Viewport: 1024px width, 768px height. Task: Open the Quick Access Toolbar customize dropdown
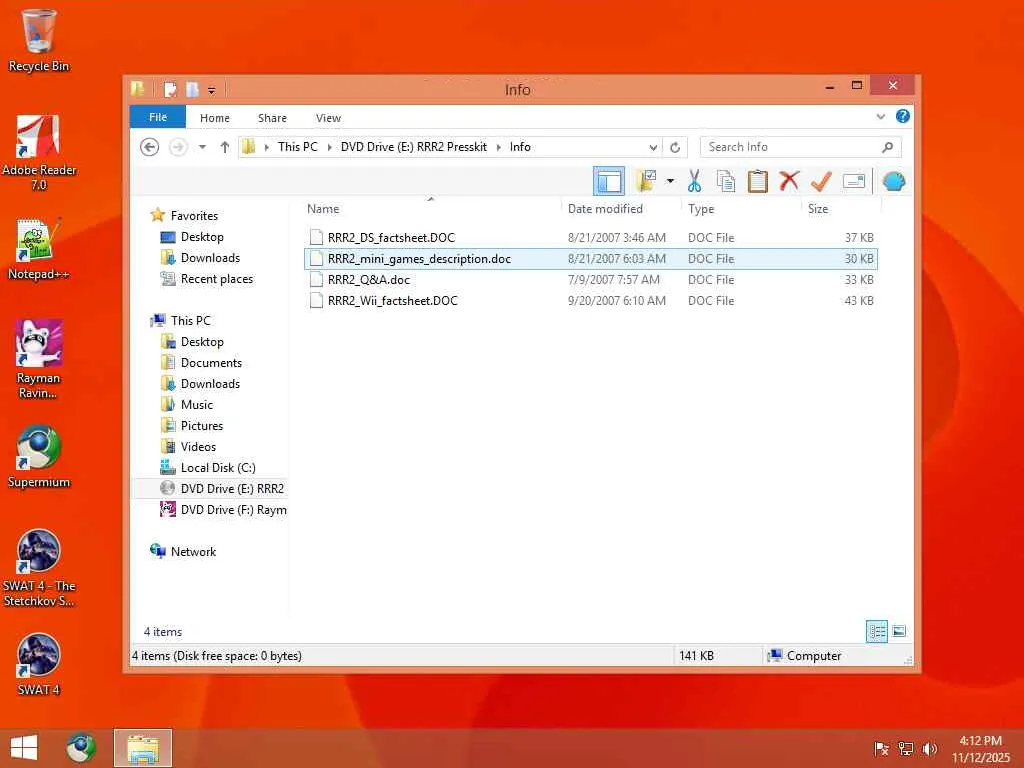coord(211,90)
